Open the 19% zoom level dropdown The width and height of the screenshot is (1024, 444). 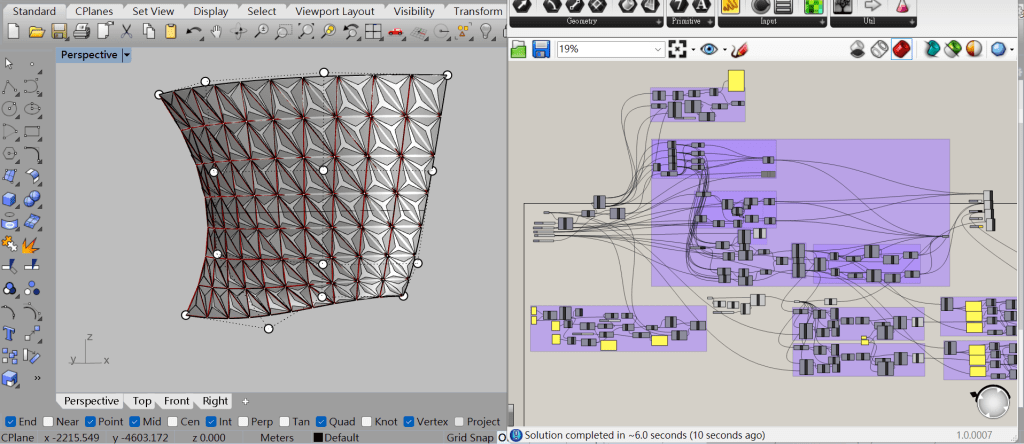658,49
